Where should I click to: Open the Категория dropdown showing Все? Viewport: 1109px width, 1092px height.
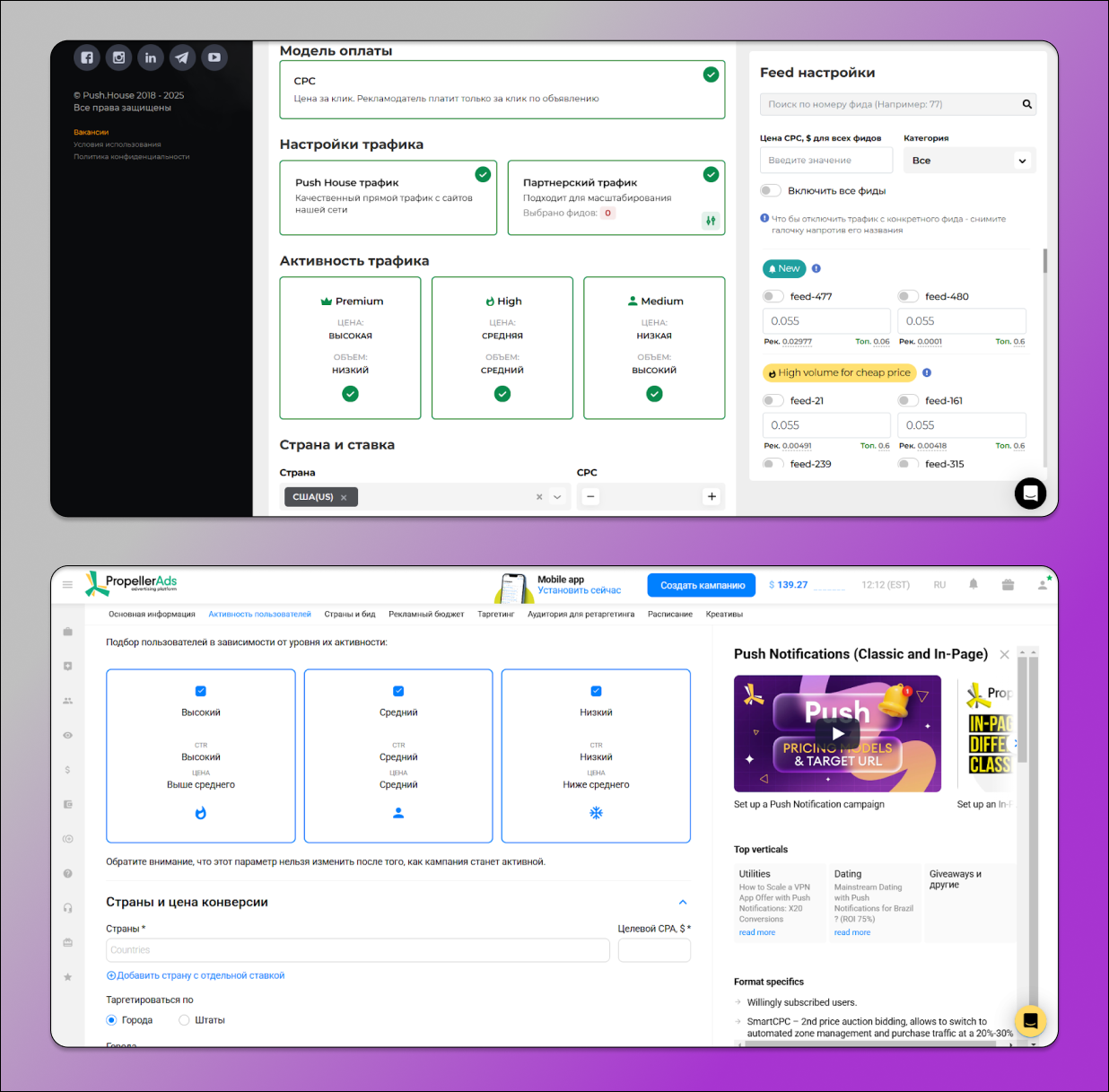click(x=969, y=161)
